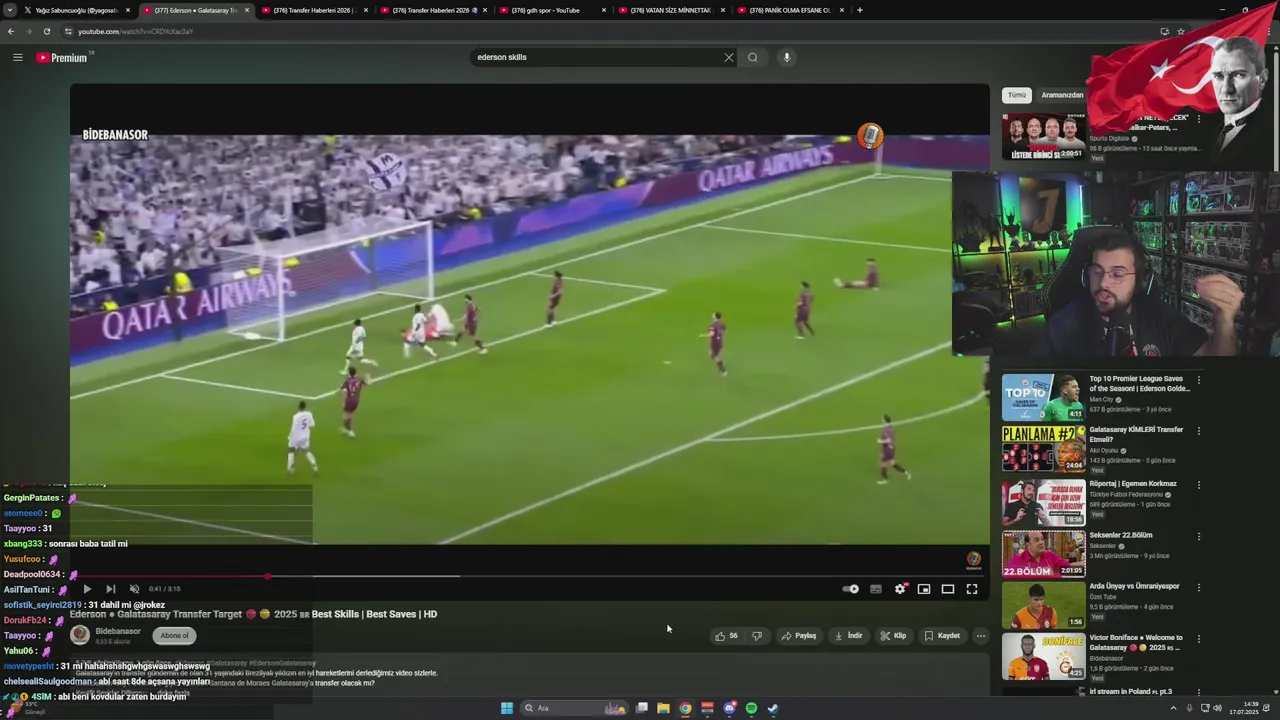Open a new browser tab
This screenshot has height=720, width=1280.
(860, 10)
